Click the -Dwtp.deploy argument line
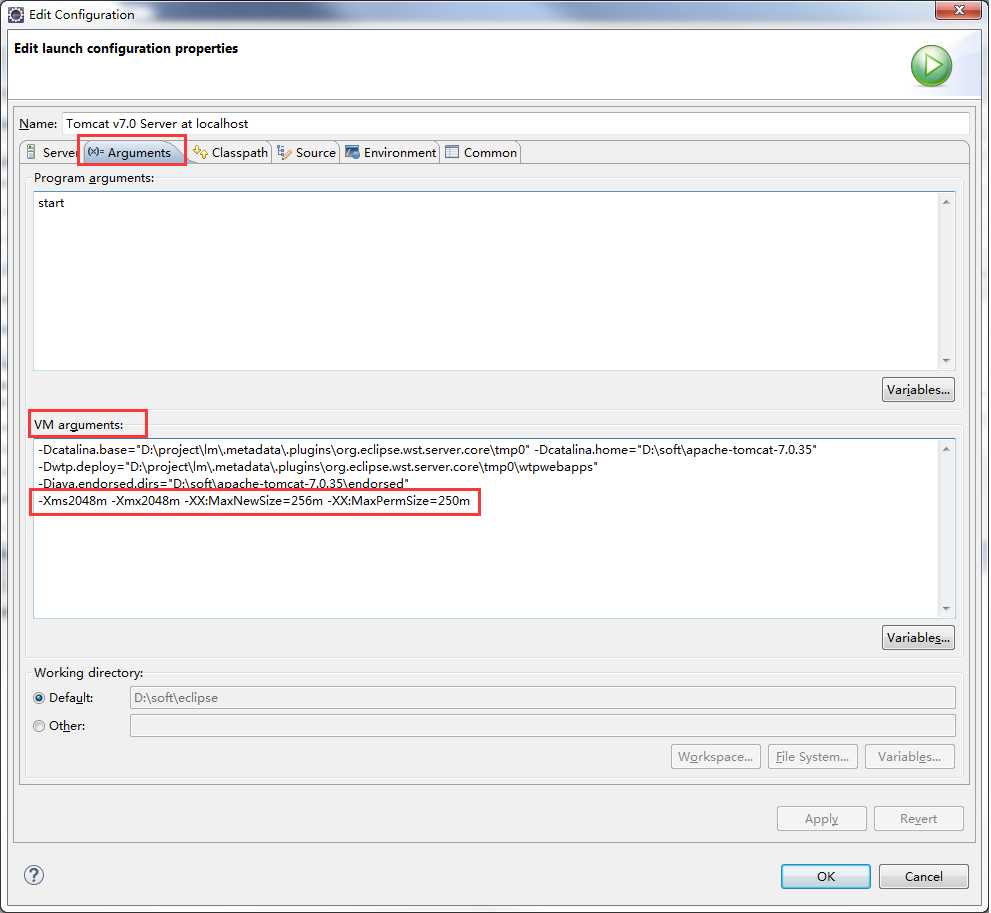Image resolution: width=991 pixels, height=913 pixels. tap(318, 467)
